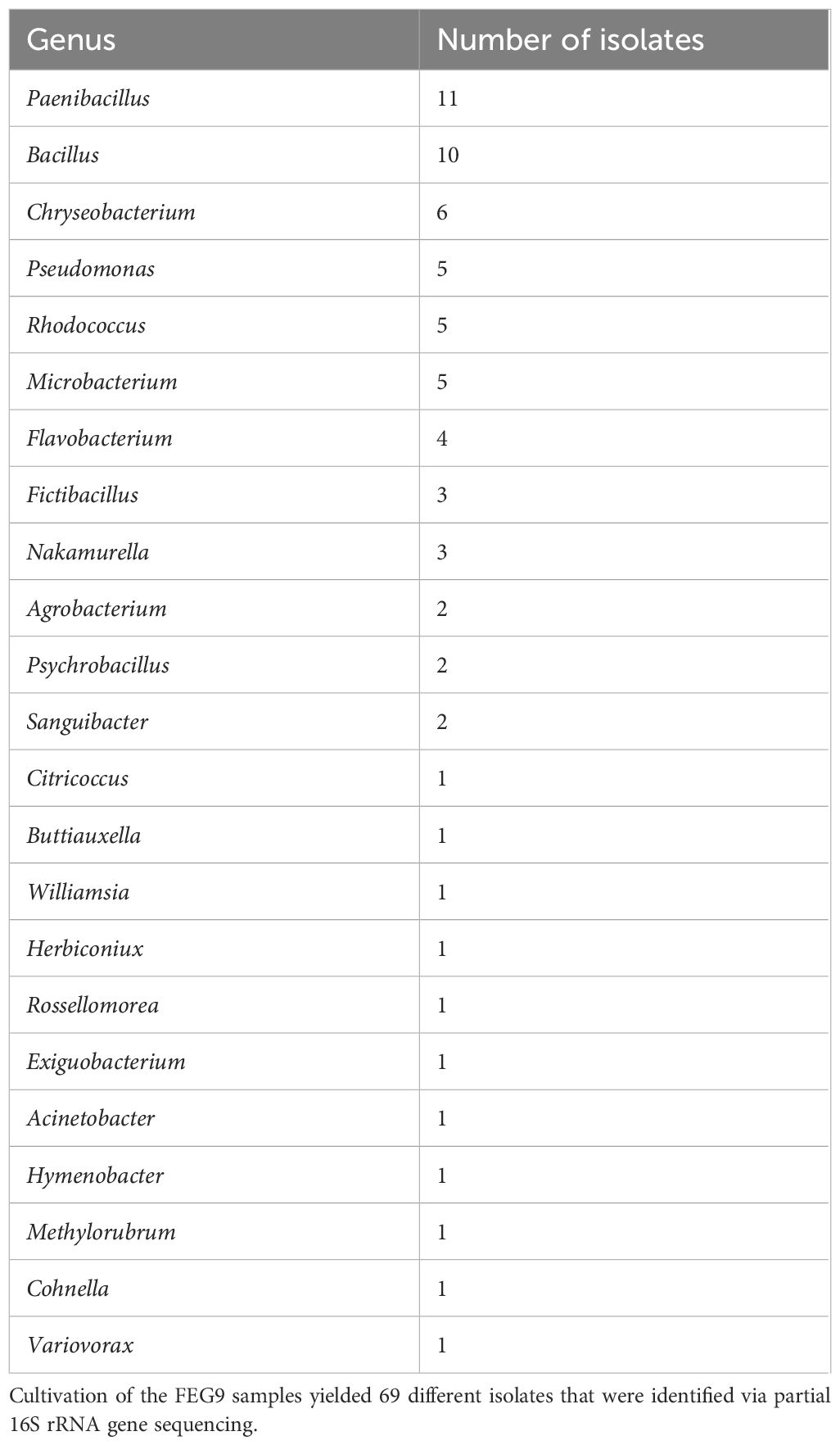Select the Bacillus genus cell
The width and height of the screenshot is (840, 1445).
tap(63, 156)
